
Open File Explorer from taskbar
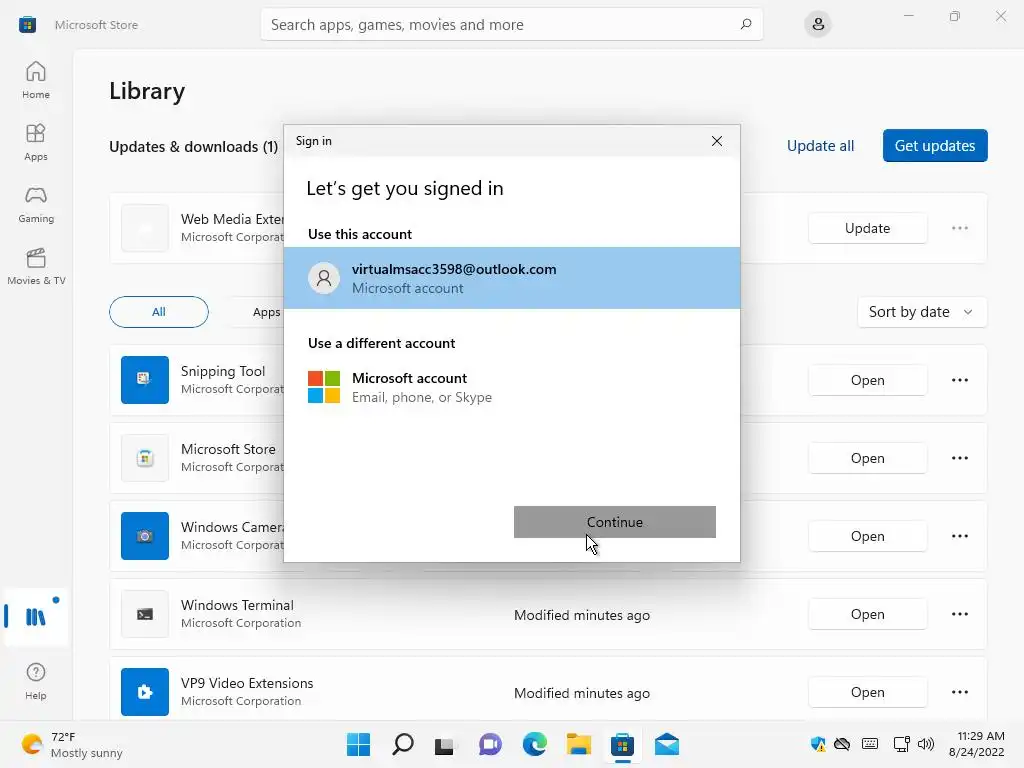579,744
